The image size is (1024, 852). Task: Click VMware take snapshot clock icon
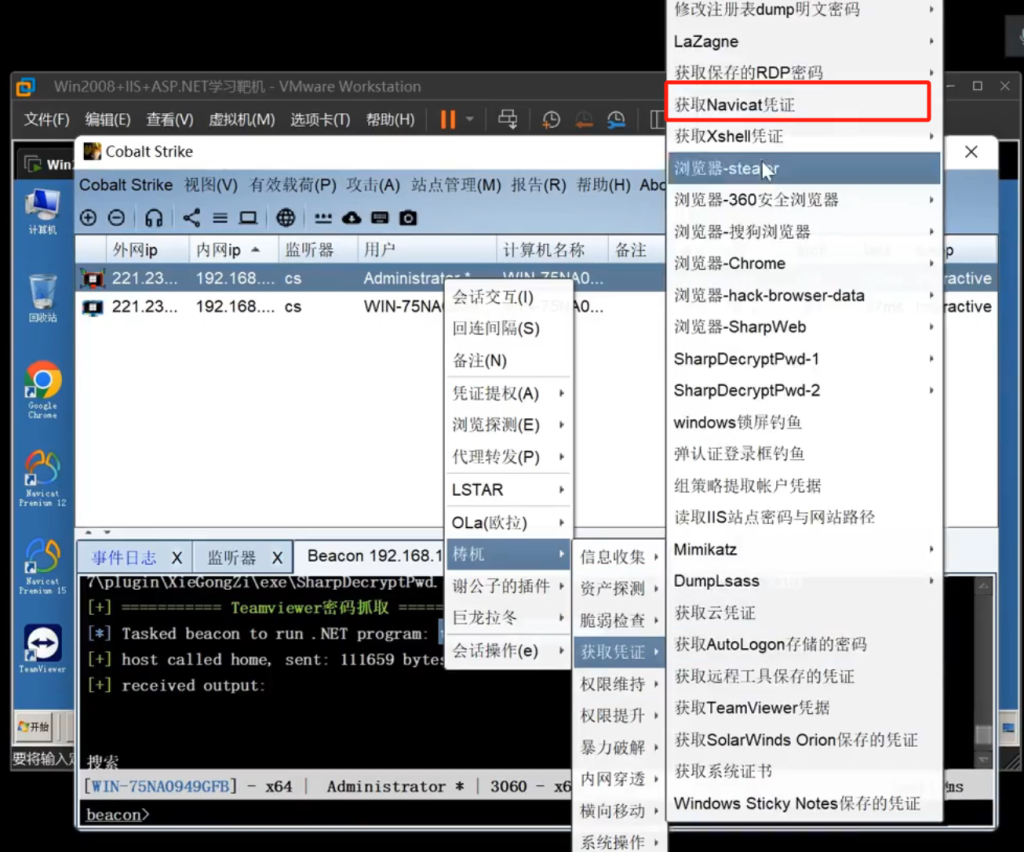pyautogui.click(x=551, y=119)
